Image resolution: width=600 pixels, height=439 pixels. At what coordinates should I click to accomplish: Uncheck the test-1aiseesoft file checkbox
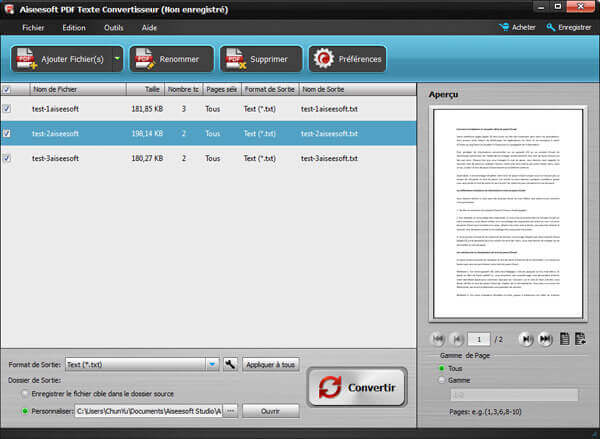click(x=7, y=109)
